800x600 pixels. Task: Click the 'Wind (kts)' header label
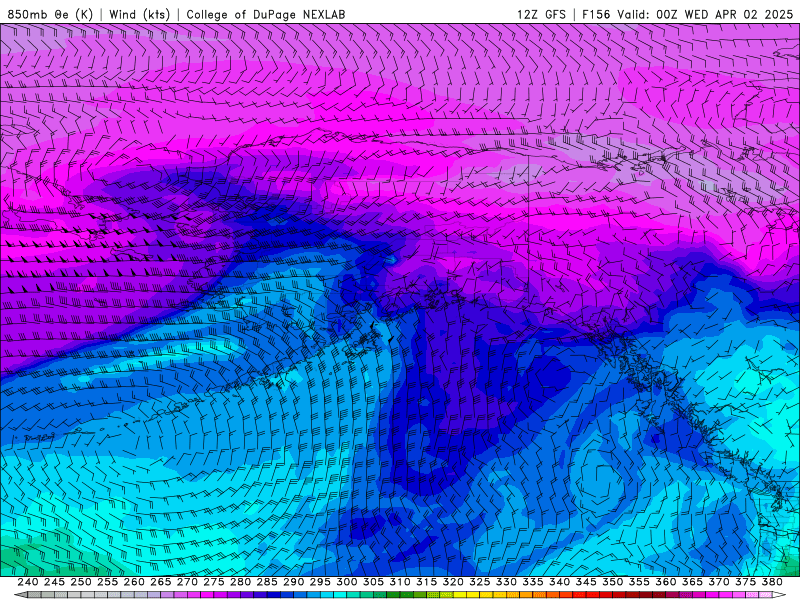[139, 14]
